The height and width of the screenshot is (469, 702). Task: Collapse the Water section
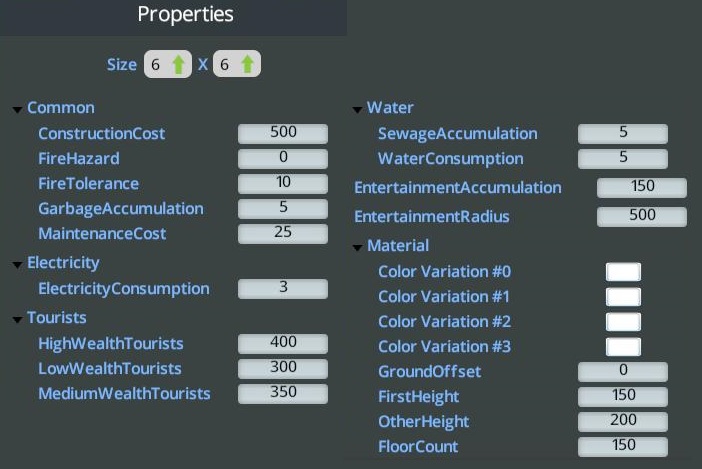tap(357, 109)
